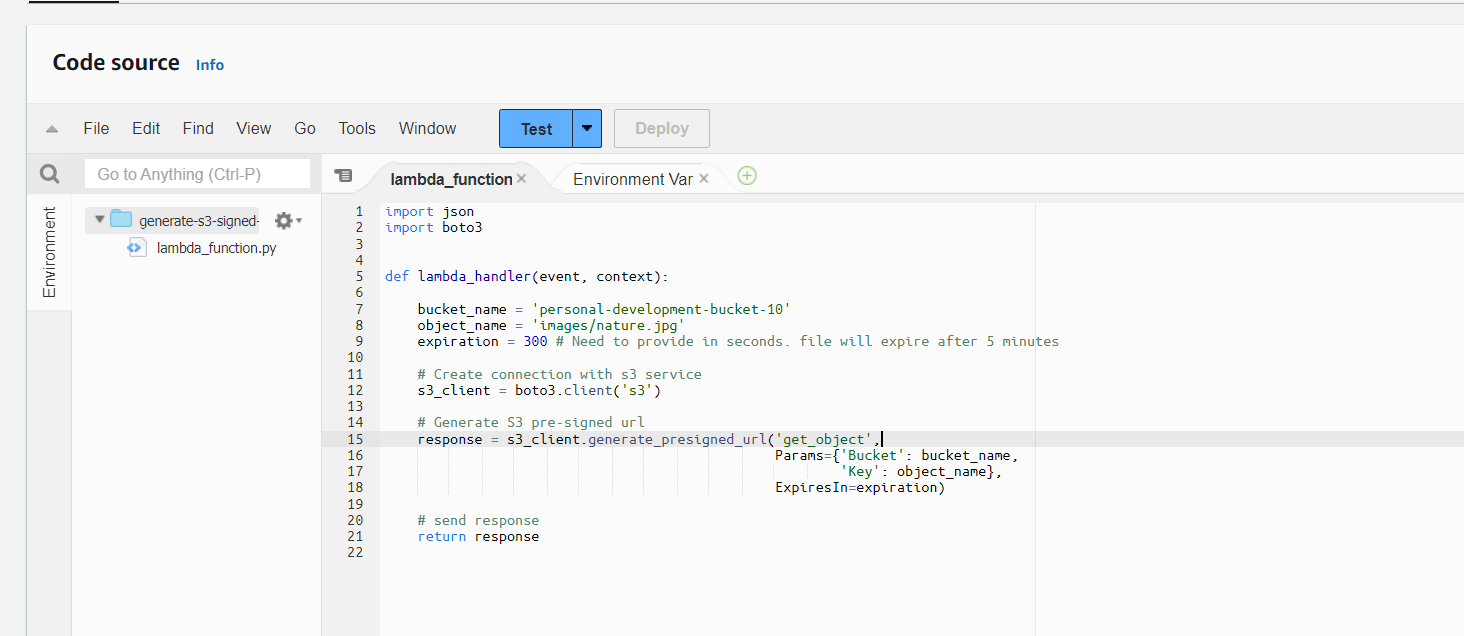Collapse the menu bar with up arrow

pos(52,129)
